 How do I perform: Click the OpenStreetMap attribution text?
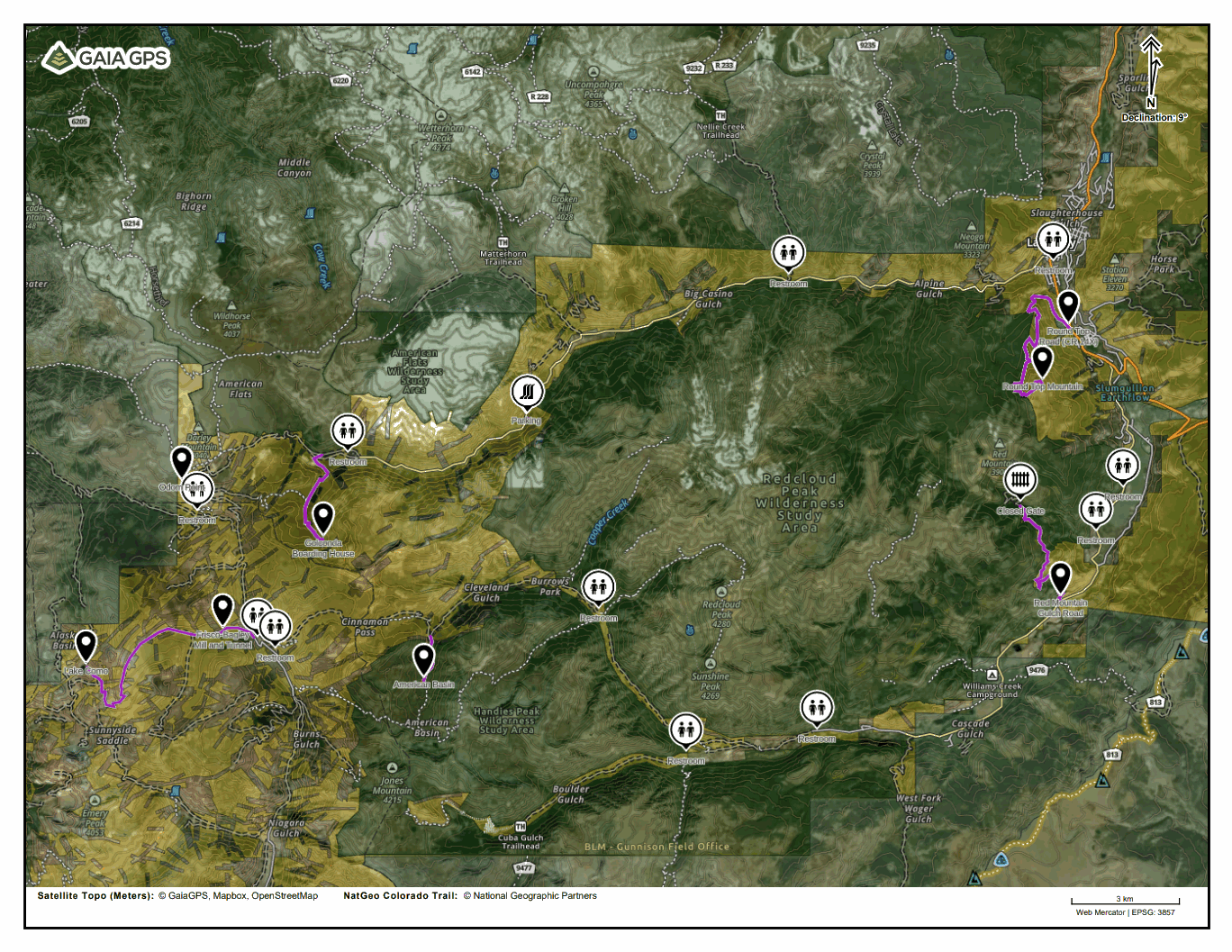point(285,896)
